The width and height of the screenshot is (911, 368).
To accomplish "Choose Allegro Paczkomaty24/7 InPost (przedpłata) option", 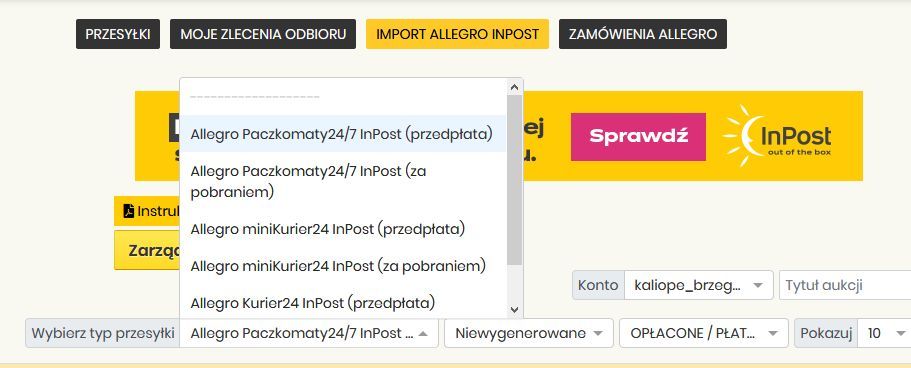I will pos(343,134).
